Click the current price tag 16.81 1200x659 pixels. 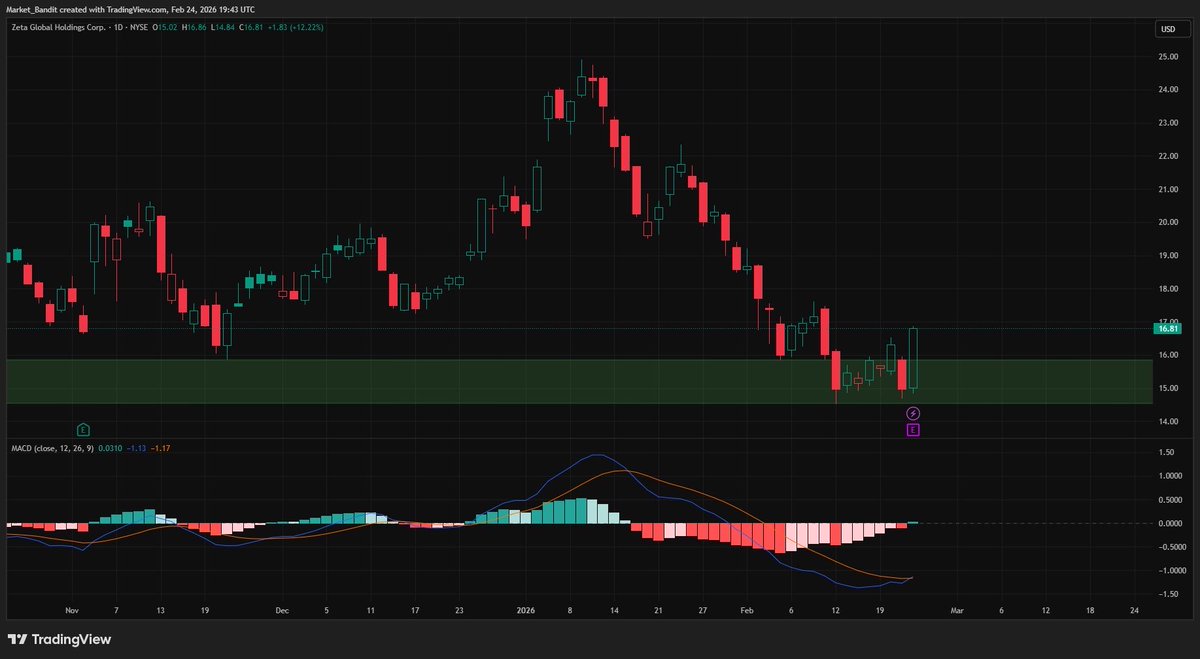point(1166,328)
